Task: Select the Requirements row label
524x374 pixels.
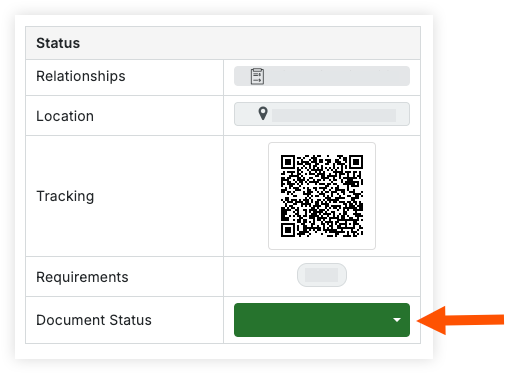Action: pyautogui.click(x=82, y=277)
